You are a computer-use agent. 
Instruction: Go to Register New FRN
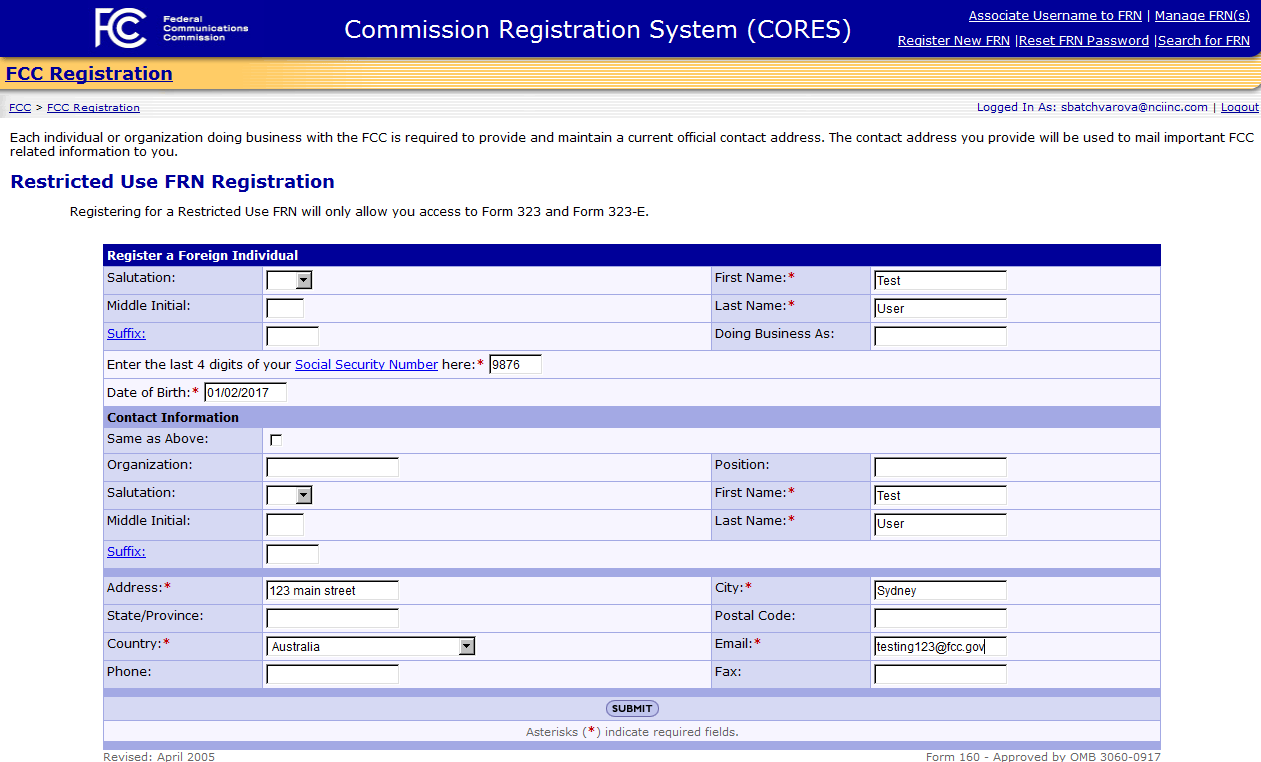pos(953,41)
